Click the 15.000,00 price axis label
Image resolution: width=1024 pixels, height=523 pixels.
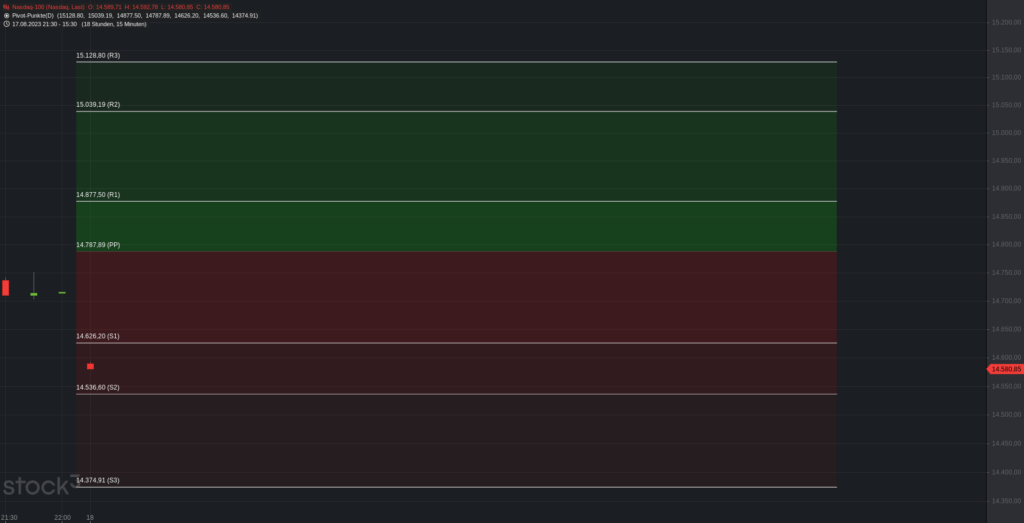point(1006,133)
